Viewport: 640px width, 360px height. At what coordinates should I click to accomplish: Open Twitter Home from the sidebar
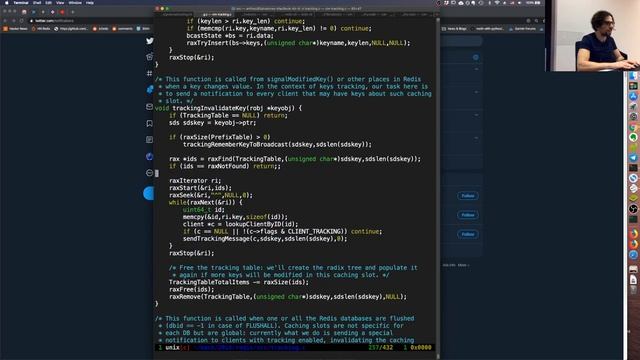point(150,57)
